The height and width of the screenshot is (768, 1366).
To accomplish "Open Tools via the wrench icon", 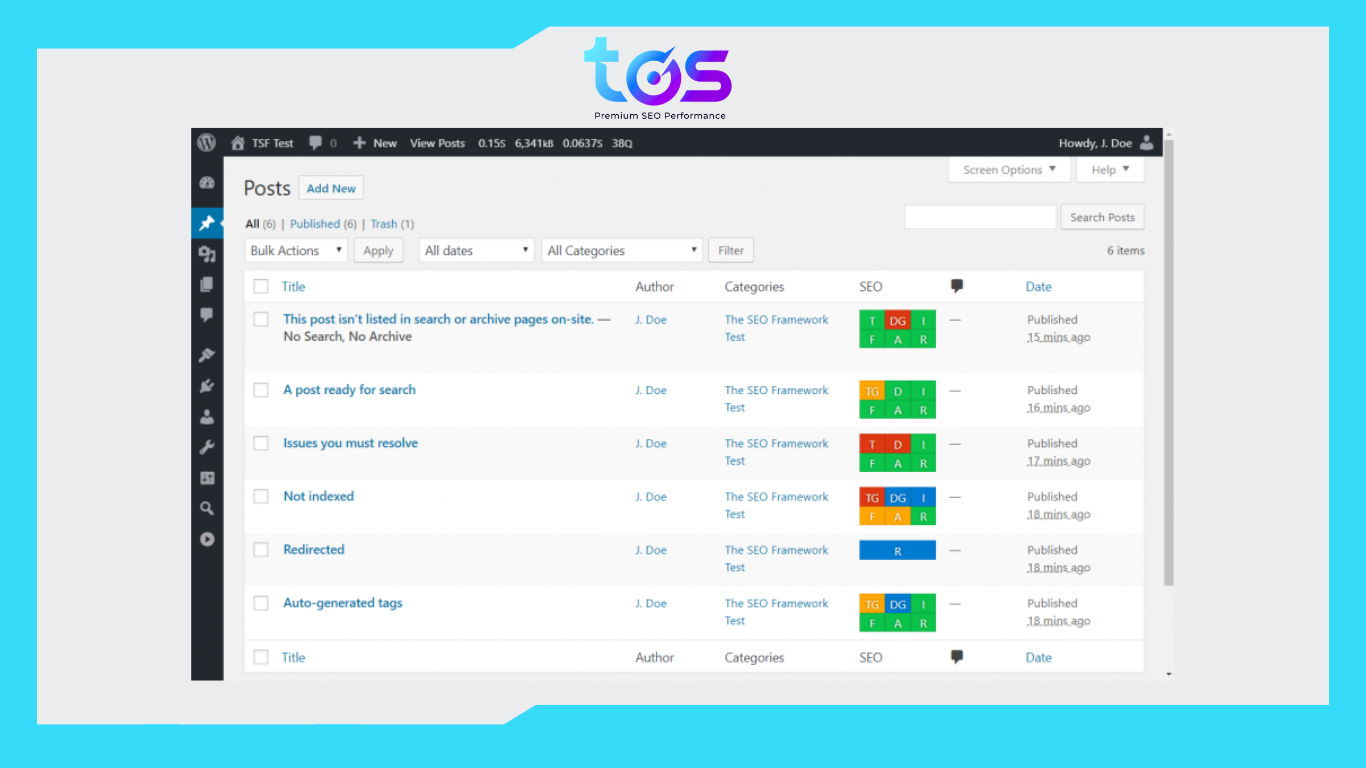I will pyautogui.click(x=207, y=447).
